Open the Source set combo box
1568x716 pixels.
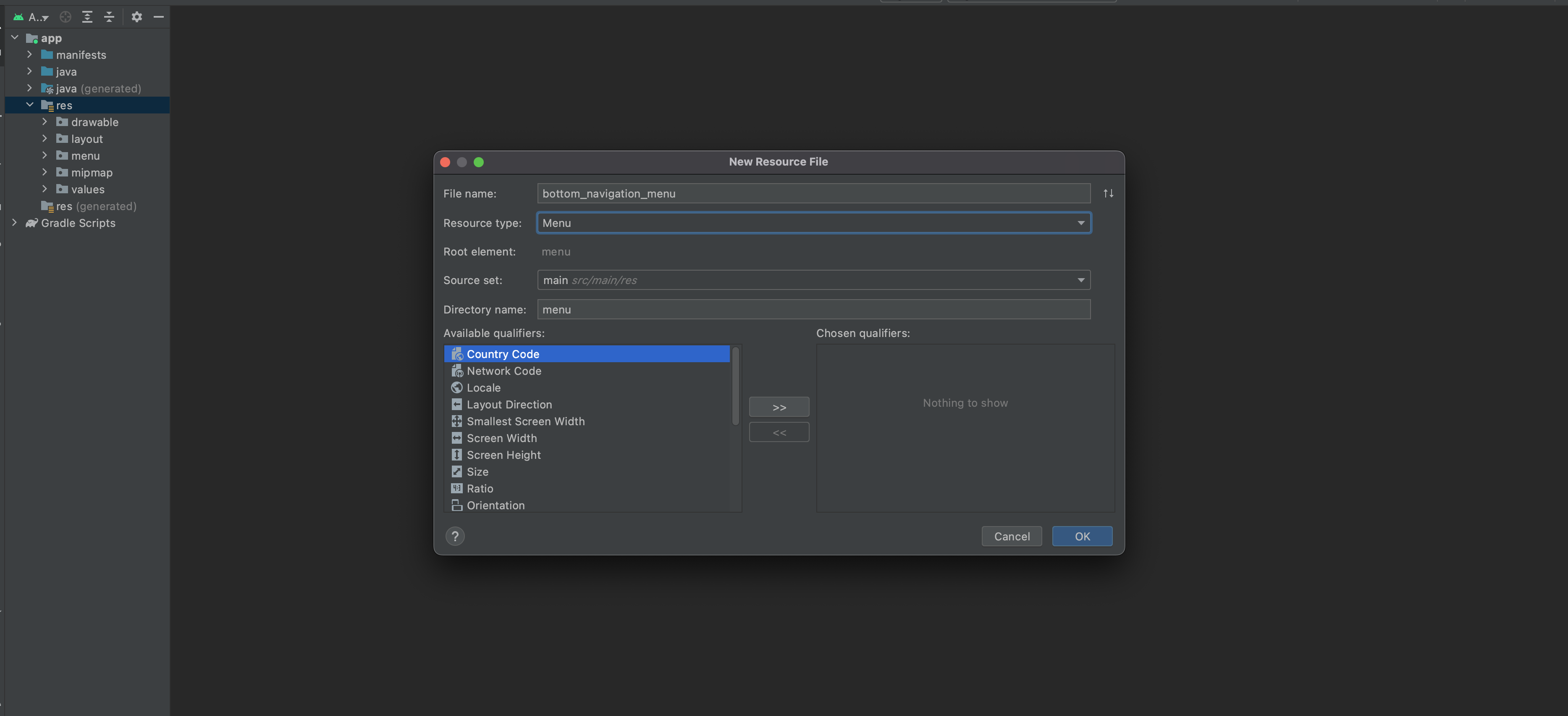(813, 280)
